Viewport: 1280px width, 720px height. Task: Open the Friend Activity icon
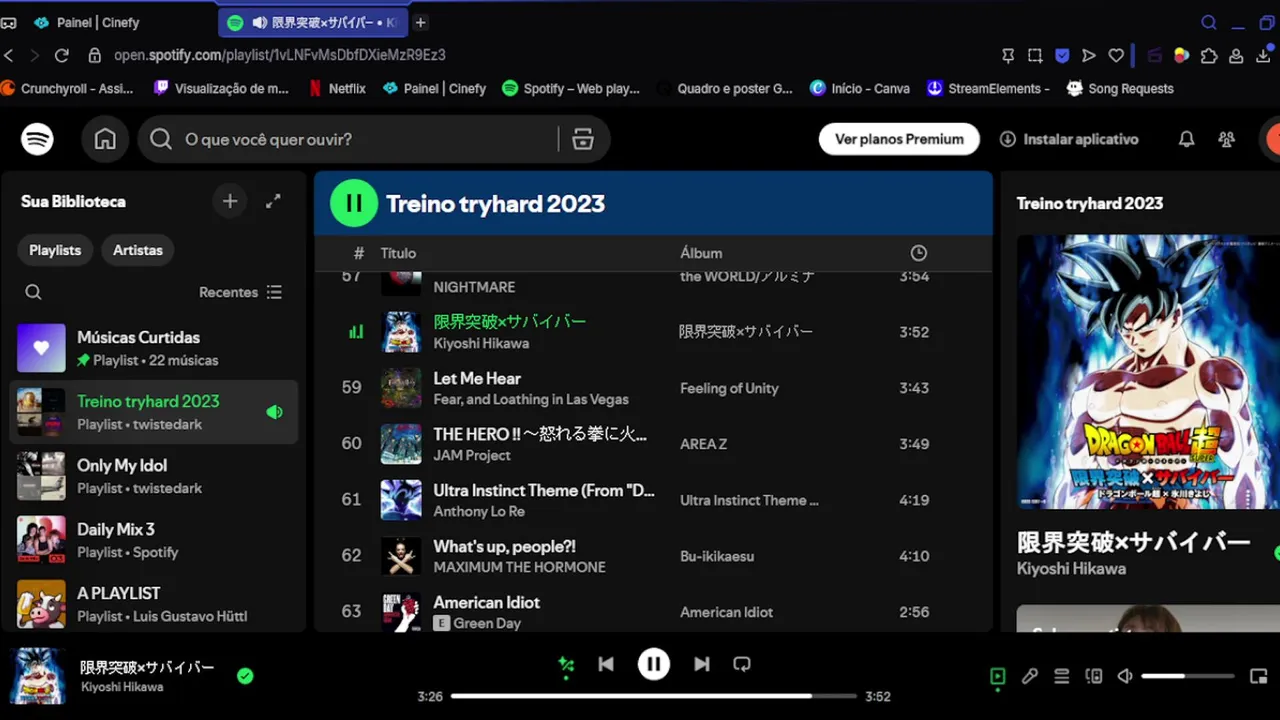[1226, 139]
